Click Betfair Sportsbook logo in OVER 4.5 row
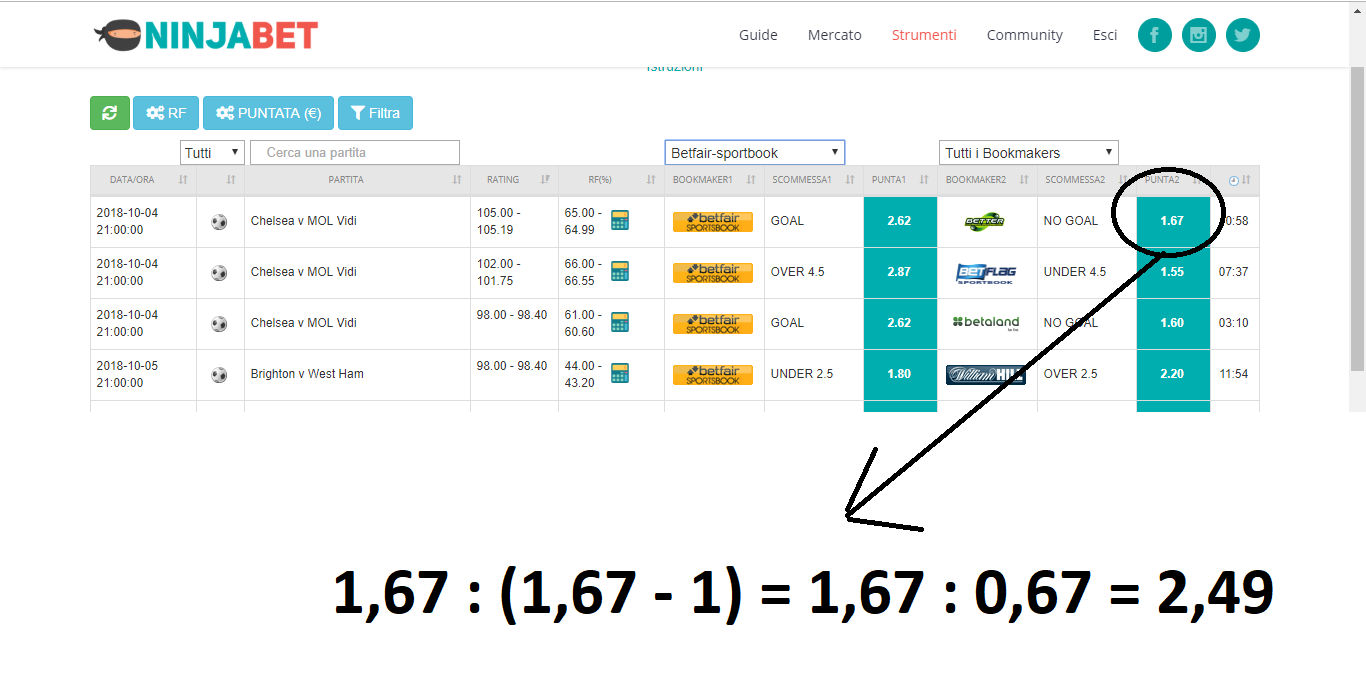This screenshot has height=674, width=1366. (x=713, y=272)
